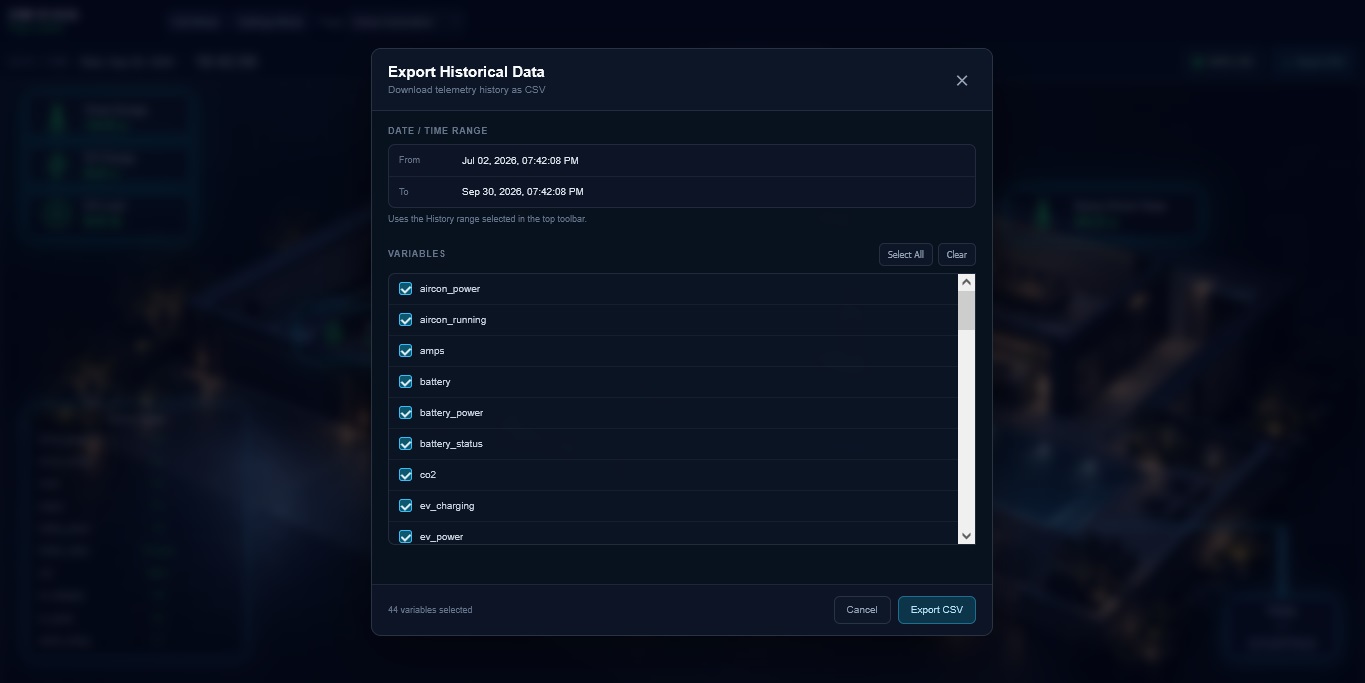Deselect the battery_status checkbox
The height and width of the screenshot is (683, 1365).
pos(406,444)
